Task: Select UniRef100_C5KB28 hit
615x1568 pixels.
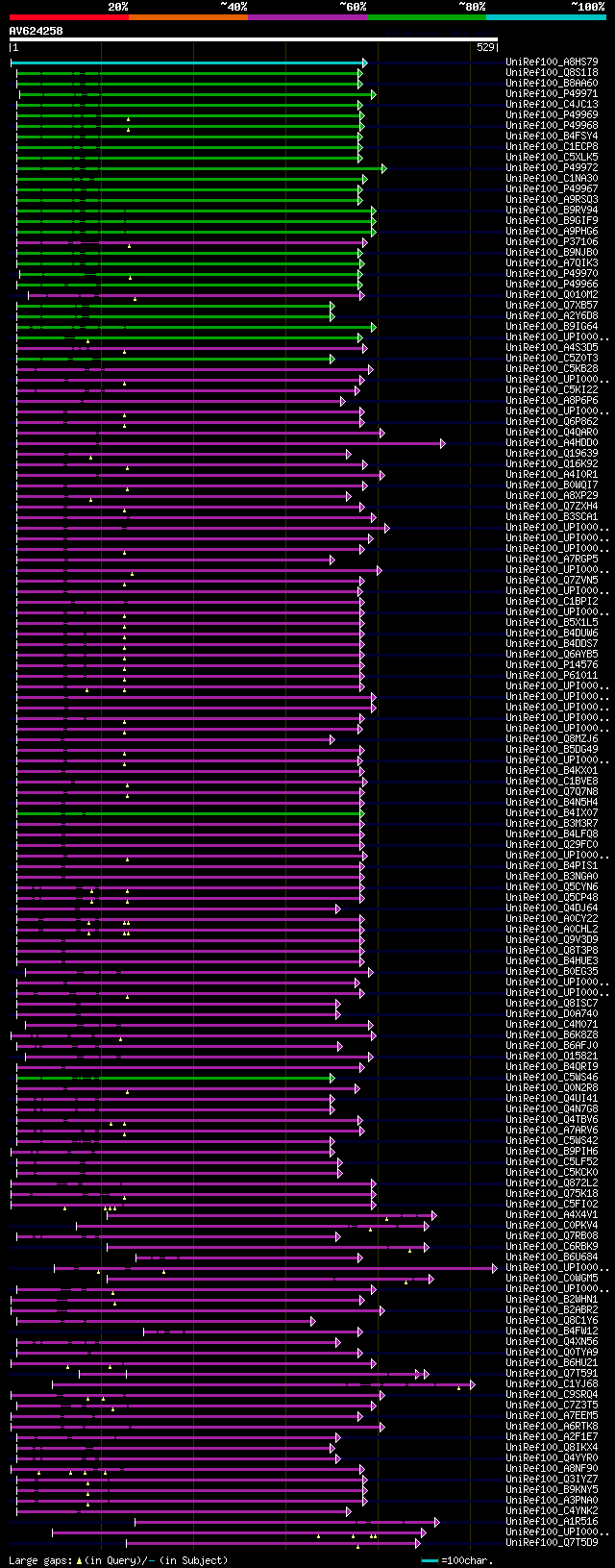Action: 552,369
